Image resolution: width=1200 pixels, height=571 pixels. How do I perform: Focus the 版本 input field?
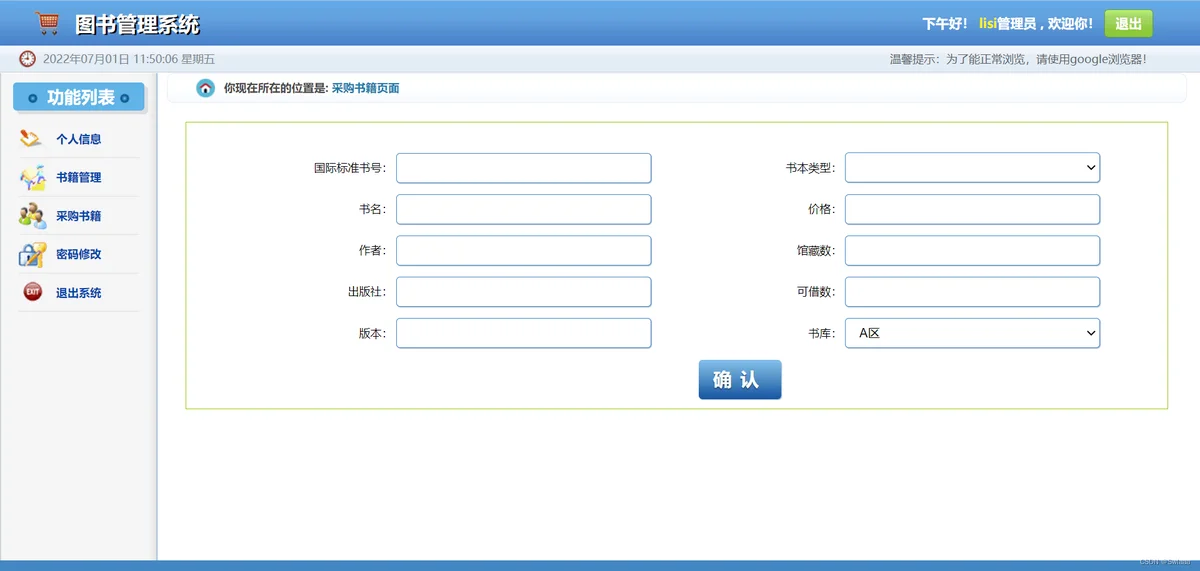[x=524, y=333]
